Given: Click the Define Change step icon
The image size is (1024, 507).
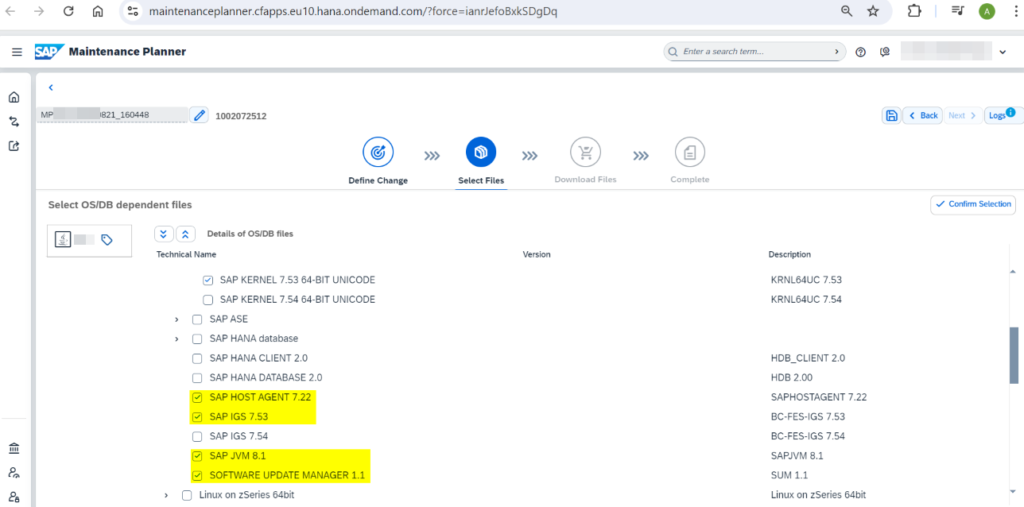Looking at the screenshot, I should point(377,152).
